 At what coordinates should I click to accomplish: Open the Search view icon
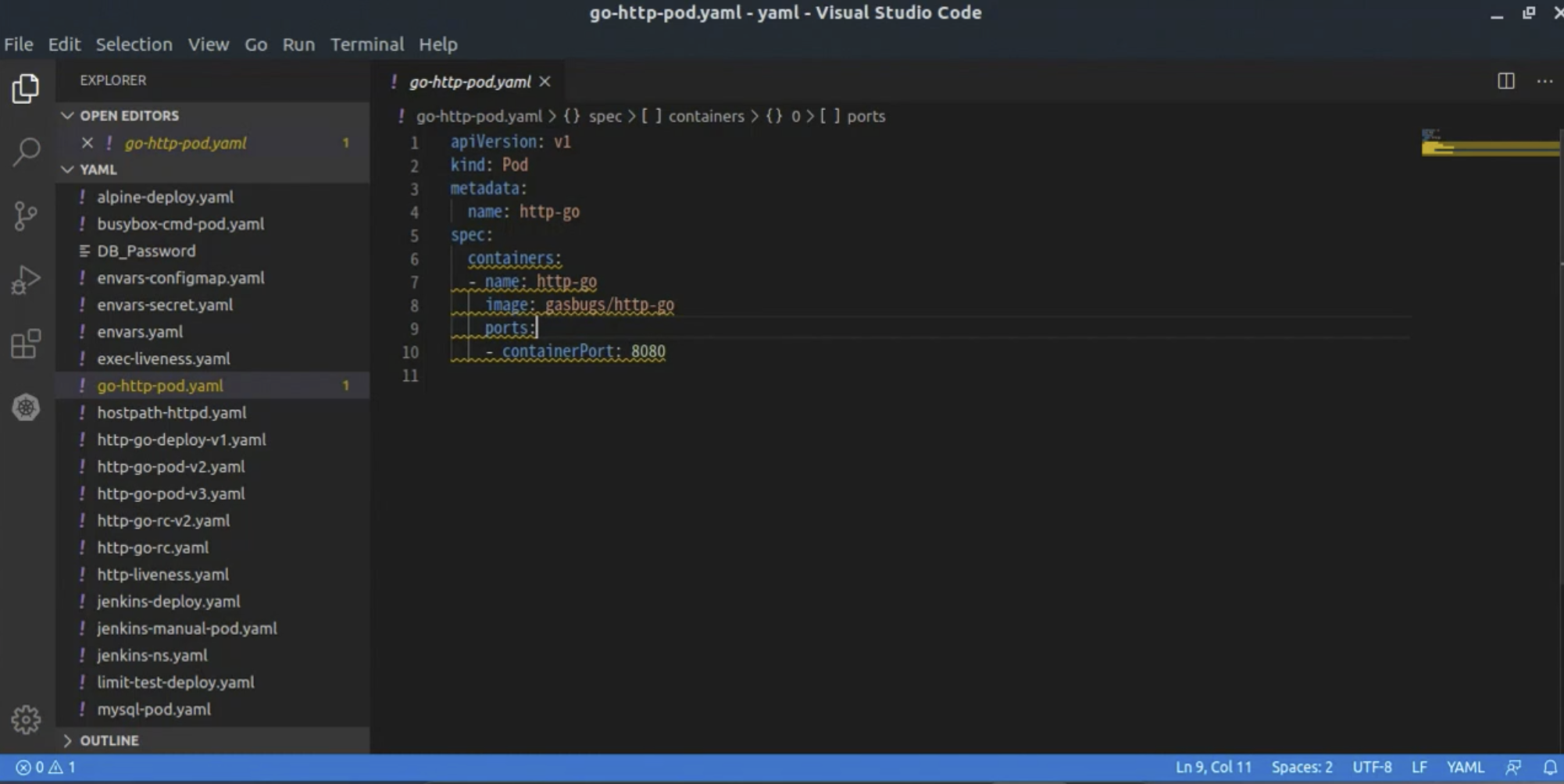click(26, 151)
